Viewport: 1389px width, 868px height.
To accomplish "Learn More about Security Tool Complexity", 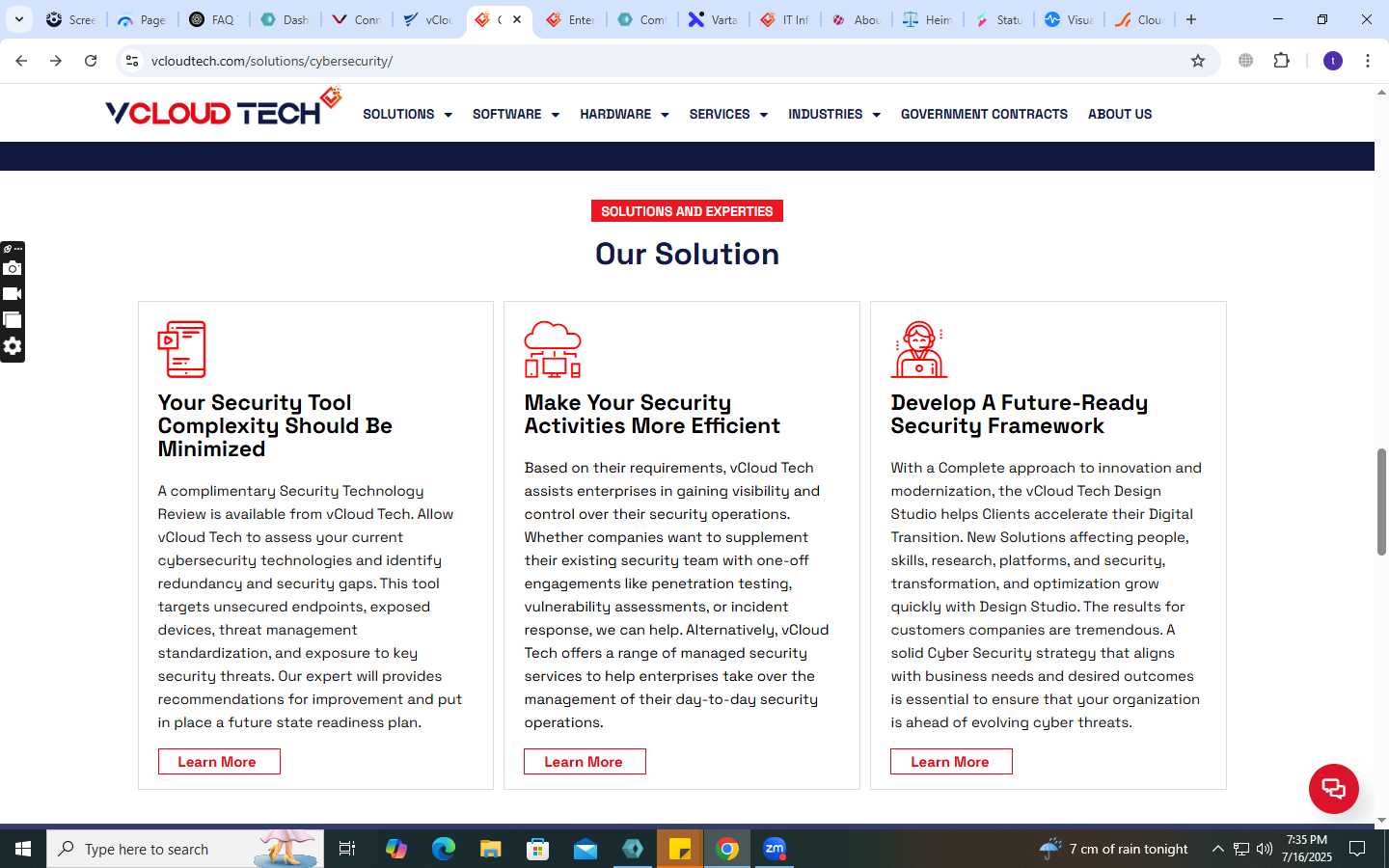I will point(219,762).
